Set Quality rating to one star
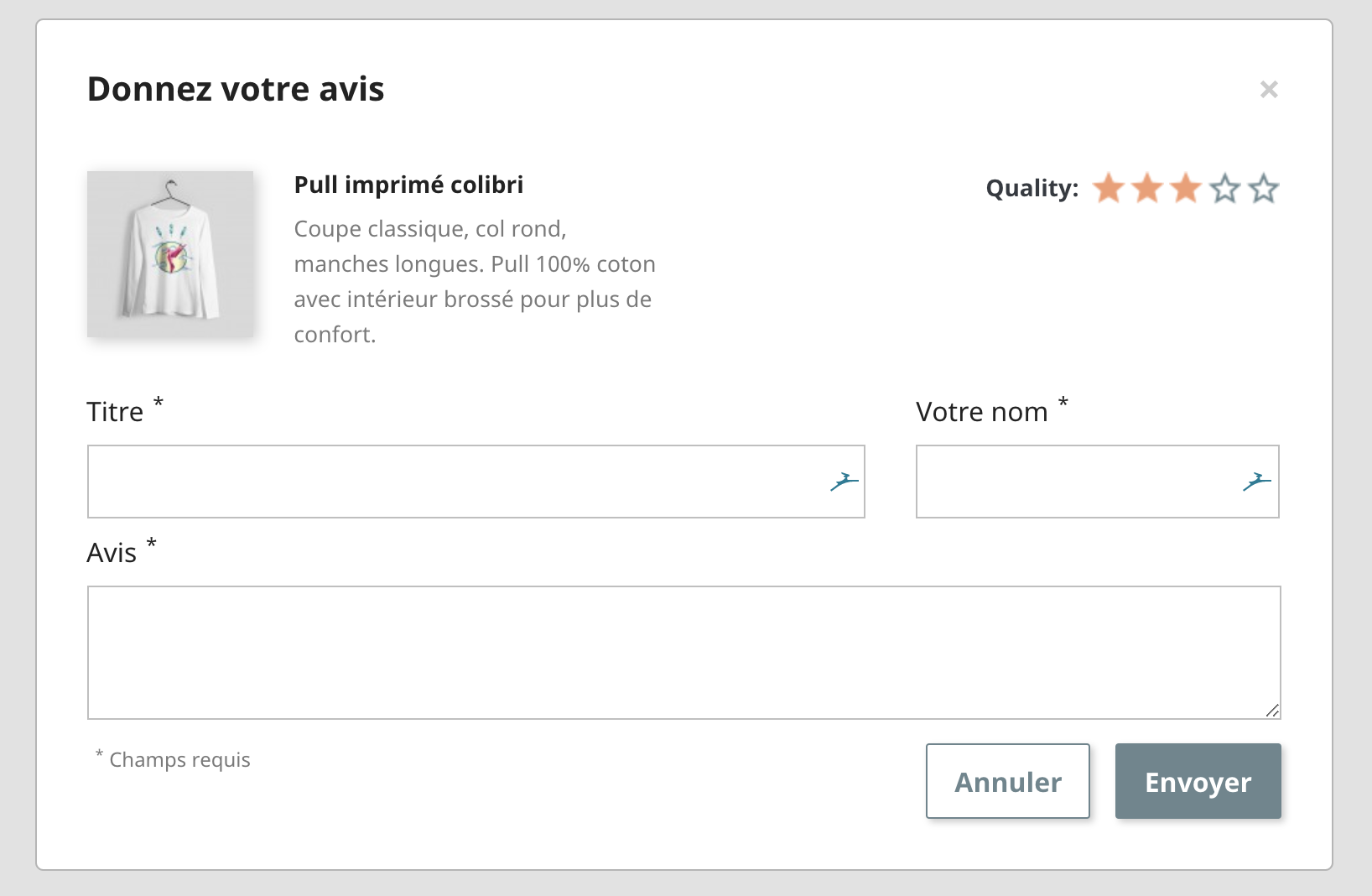This screenshot has width=1372, height=896. tap(1109, 189)
